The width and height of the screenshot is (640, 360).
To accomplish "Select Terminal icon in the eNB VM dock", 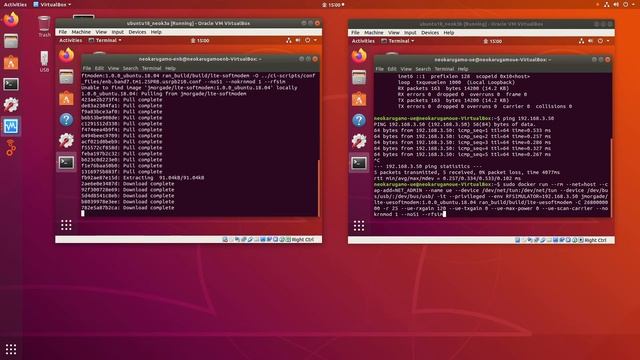I will point(66,162).
